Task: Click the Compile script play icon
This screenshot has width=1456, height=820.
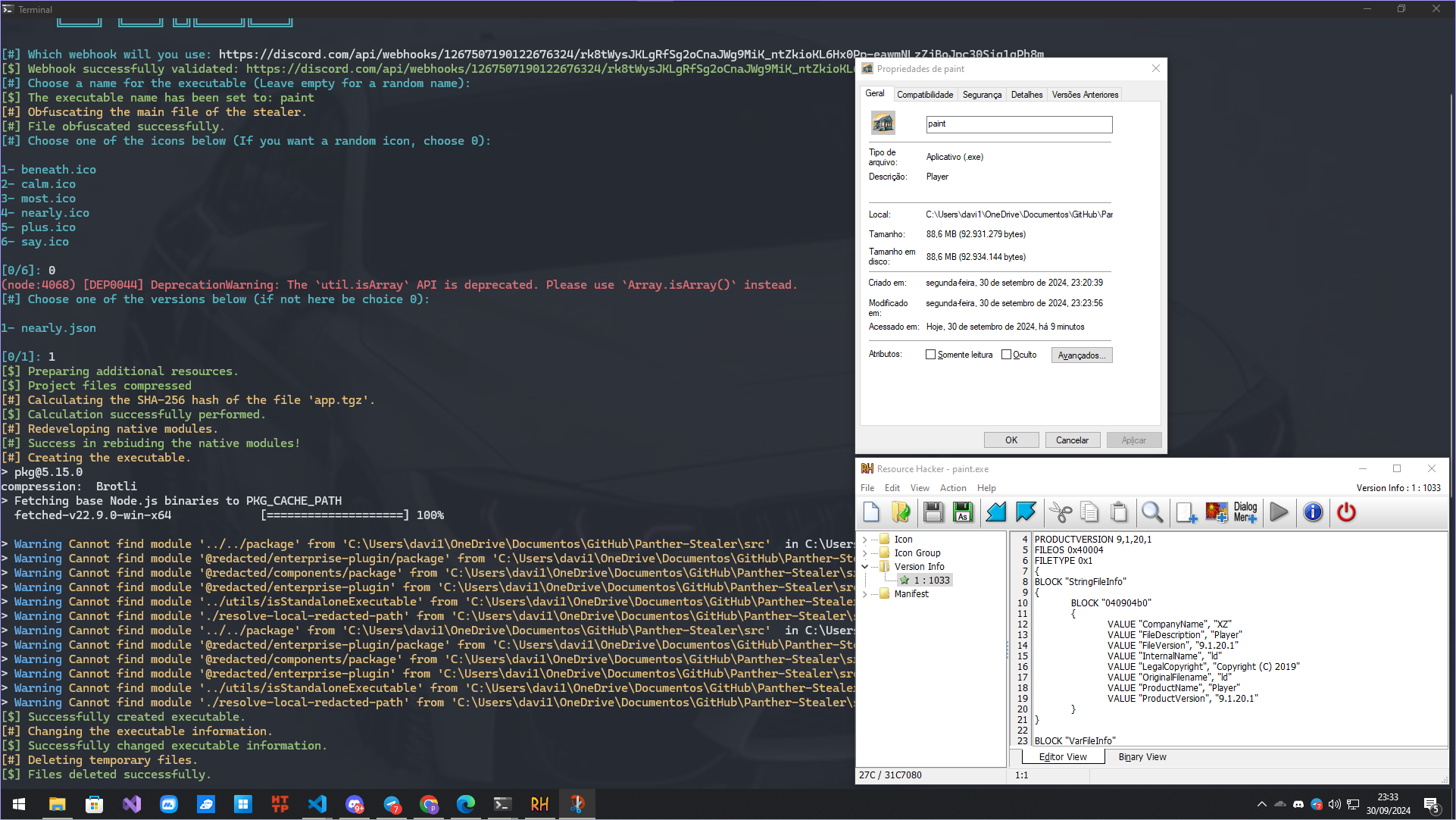Action: [x=1279, y=512]
